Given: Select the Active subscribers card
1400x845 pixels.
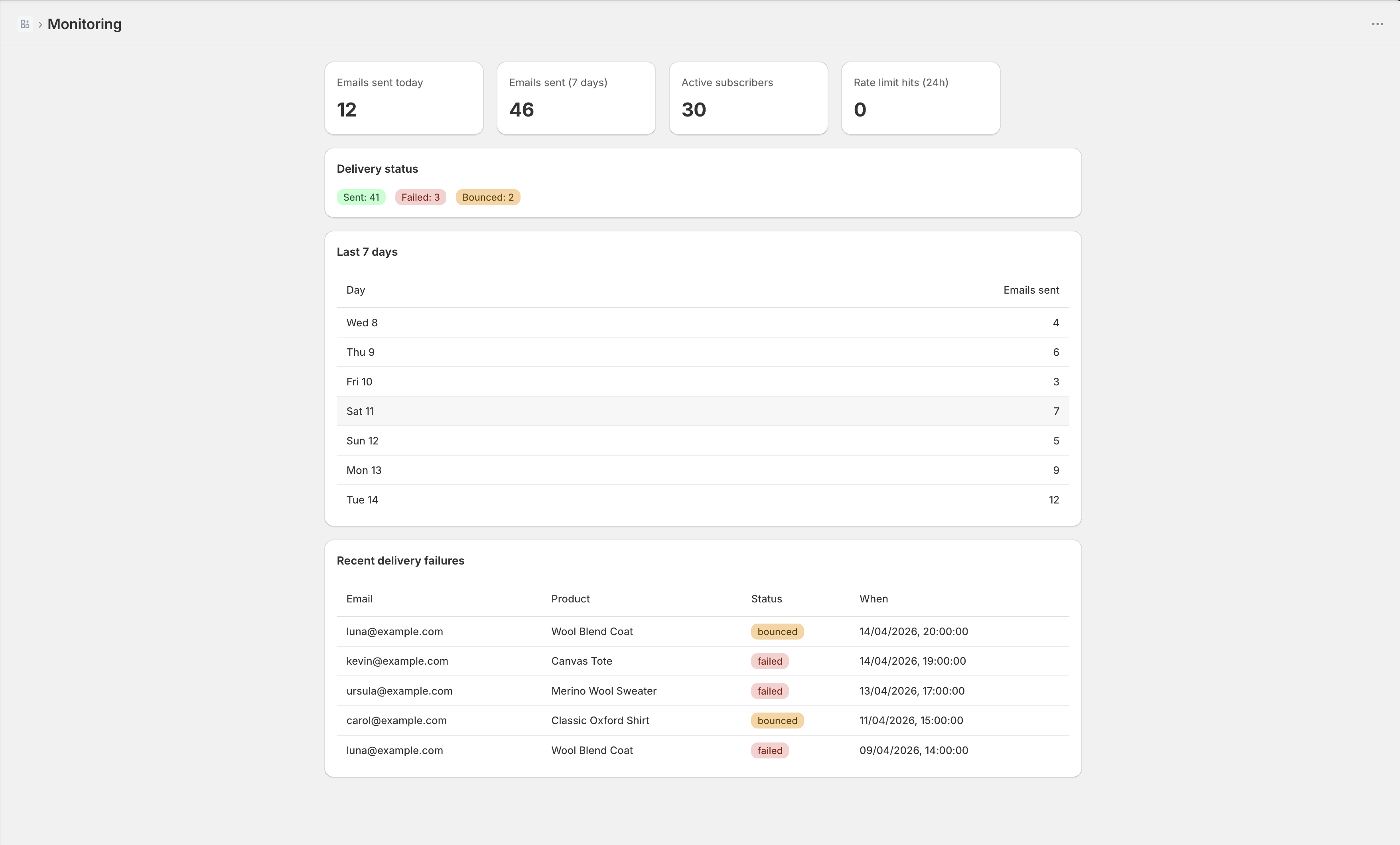Looking at the screenshot, I should pos(748,98).
